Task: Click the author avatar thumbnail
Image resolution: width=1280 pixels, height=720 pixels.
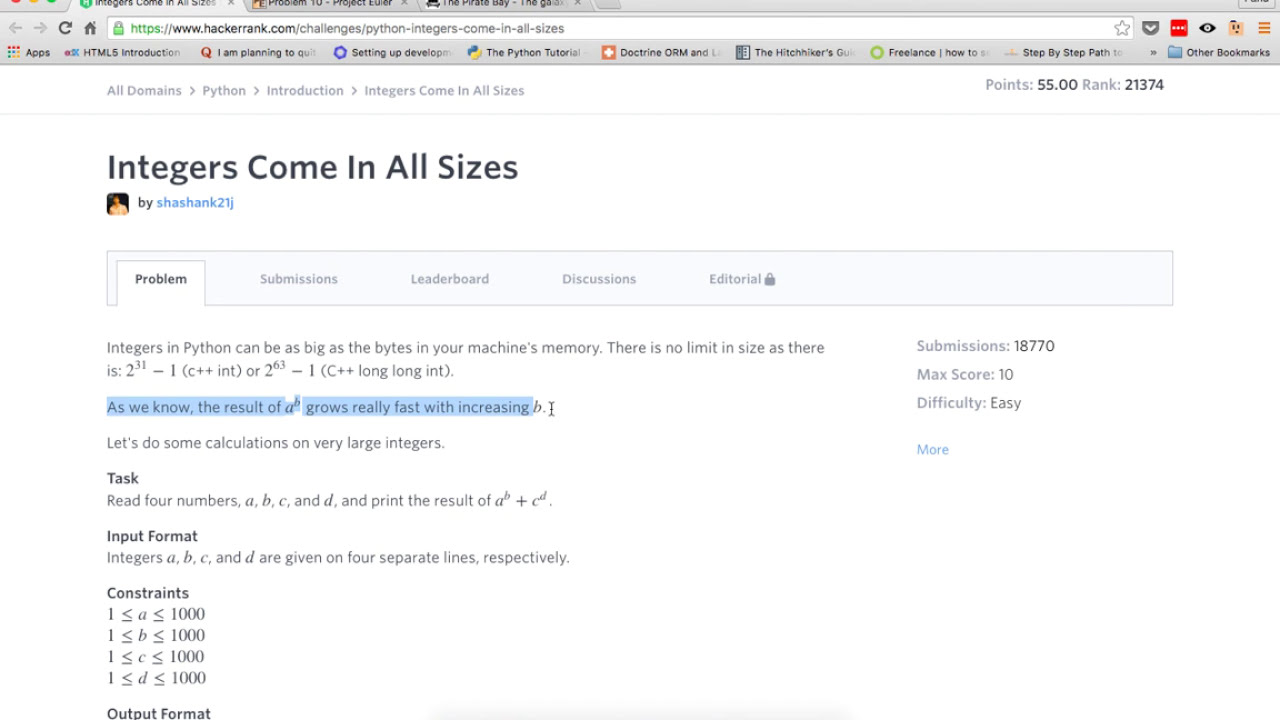Action: coord(118,204)
